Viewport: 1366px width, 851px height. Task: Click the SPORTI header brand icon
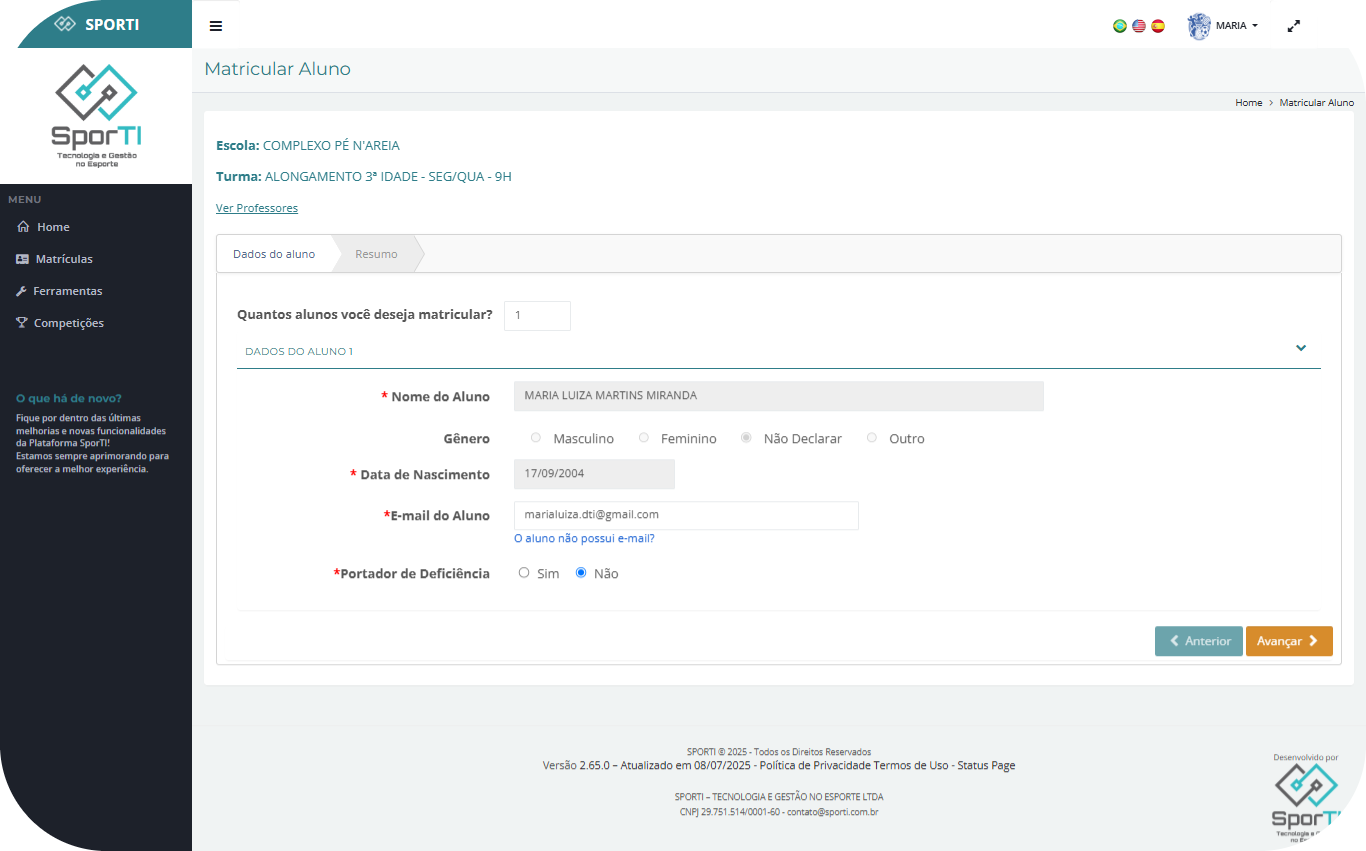click(65, 24)
